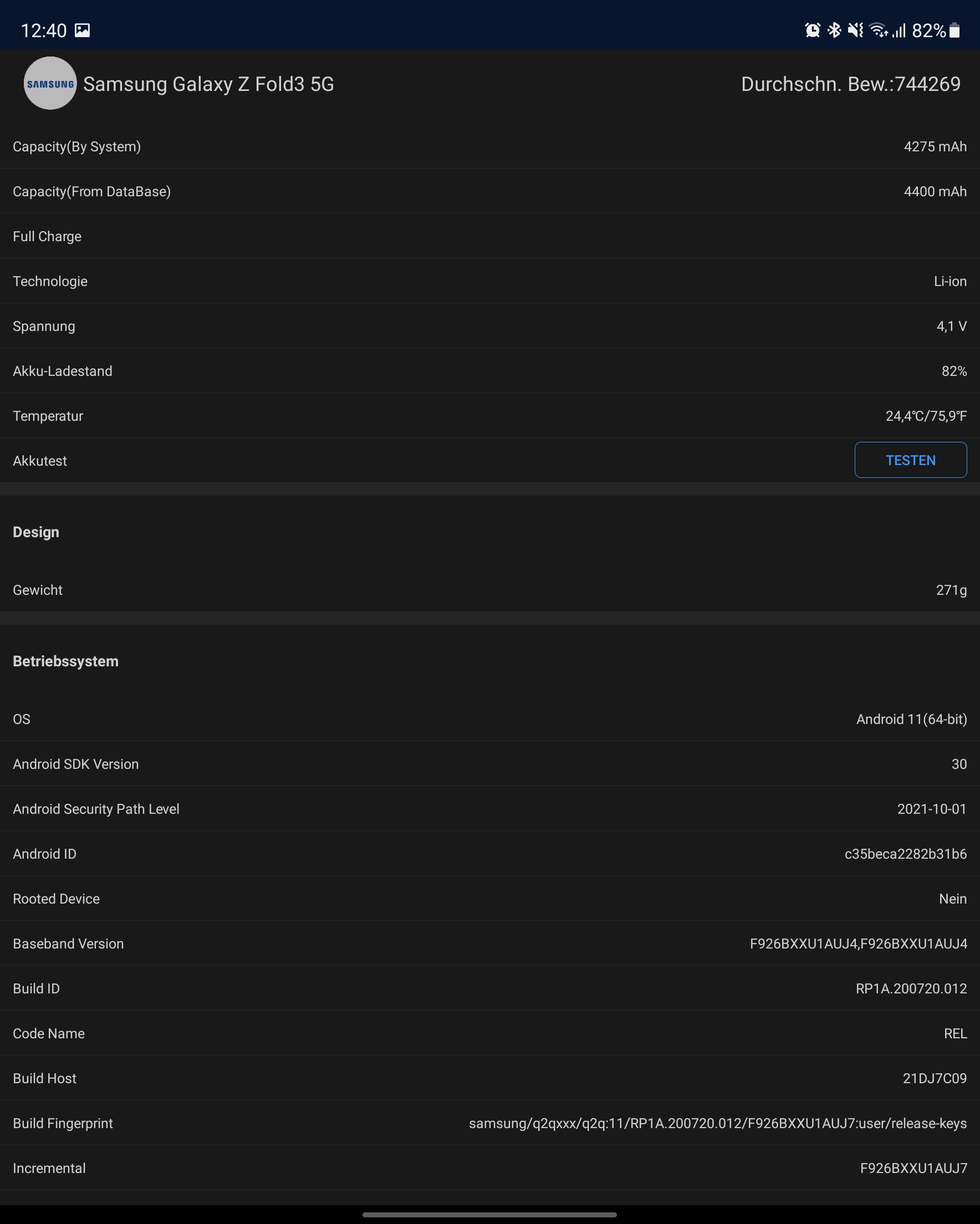Tap the home gesture bar at bottom
The height and width of the screenshot is (1224, 980).
[489, 1215]
